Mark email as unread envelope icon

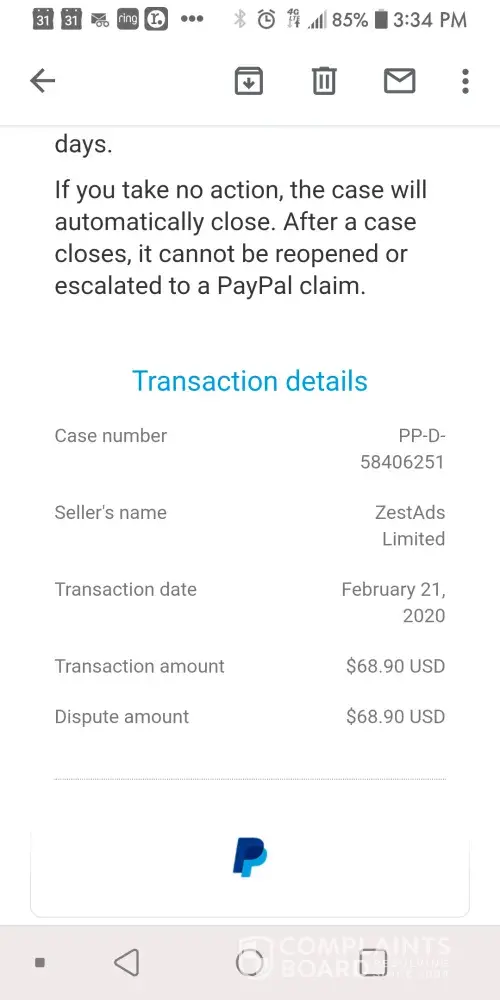pyautogui.click(x=400, y=81)
